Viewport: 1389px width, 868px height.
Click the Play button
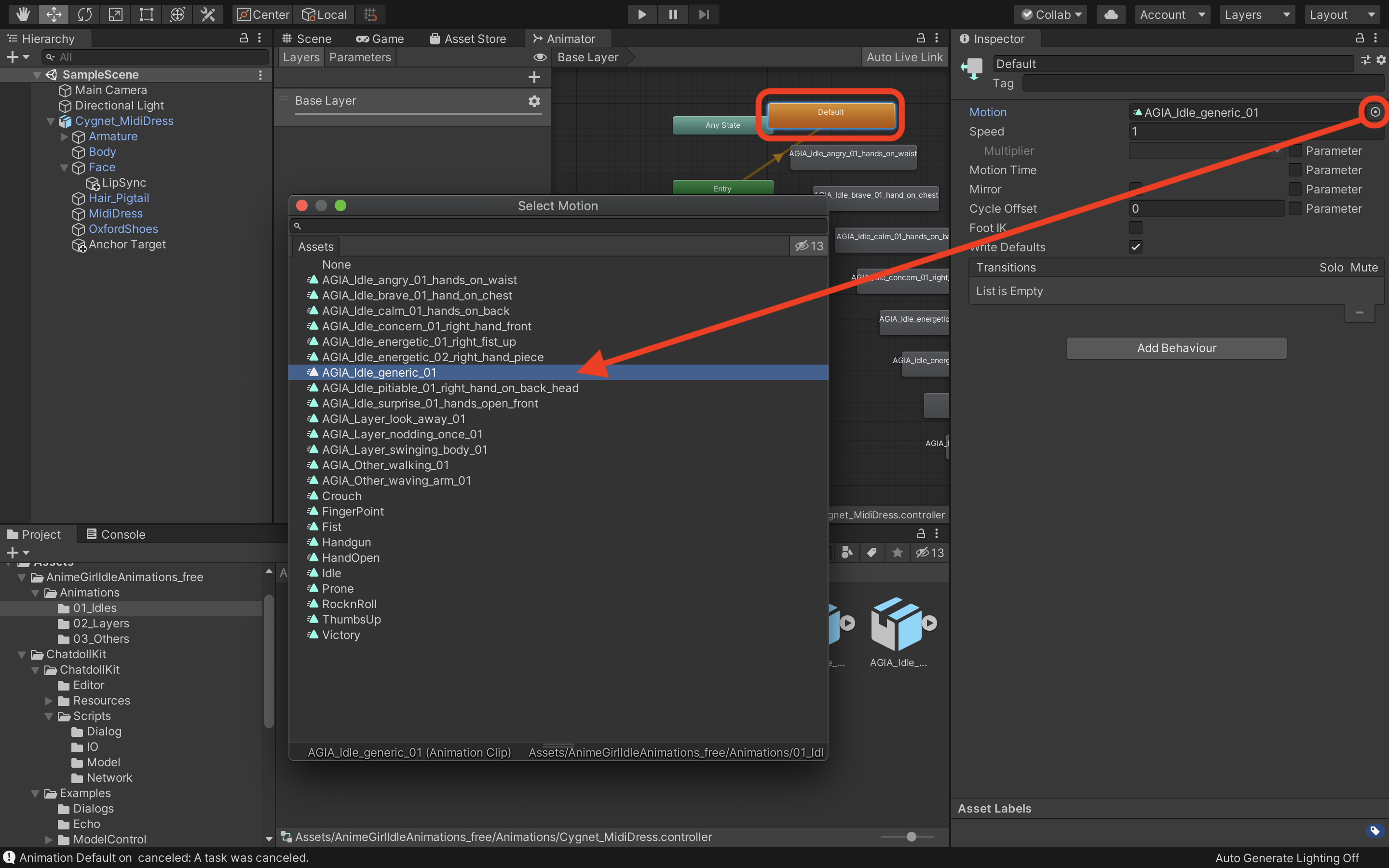642,14
